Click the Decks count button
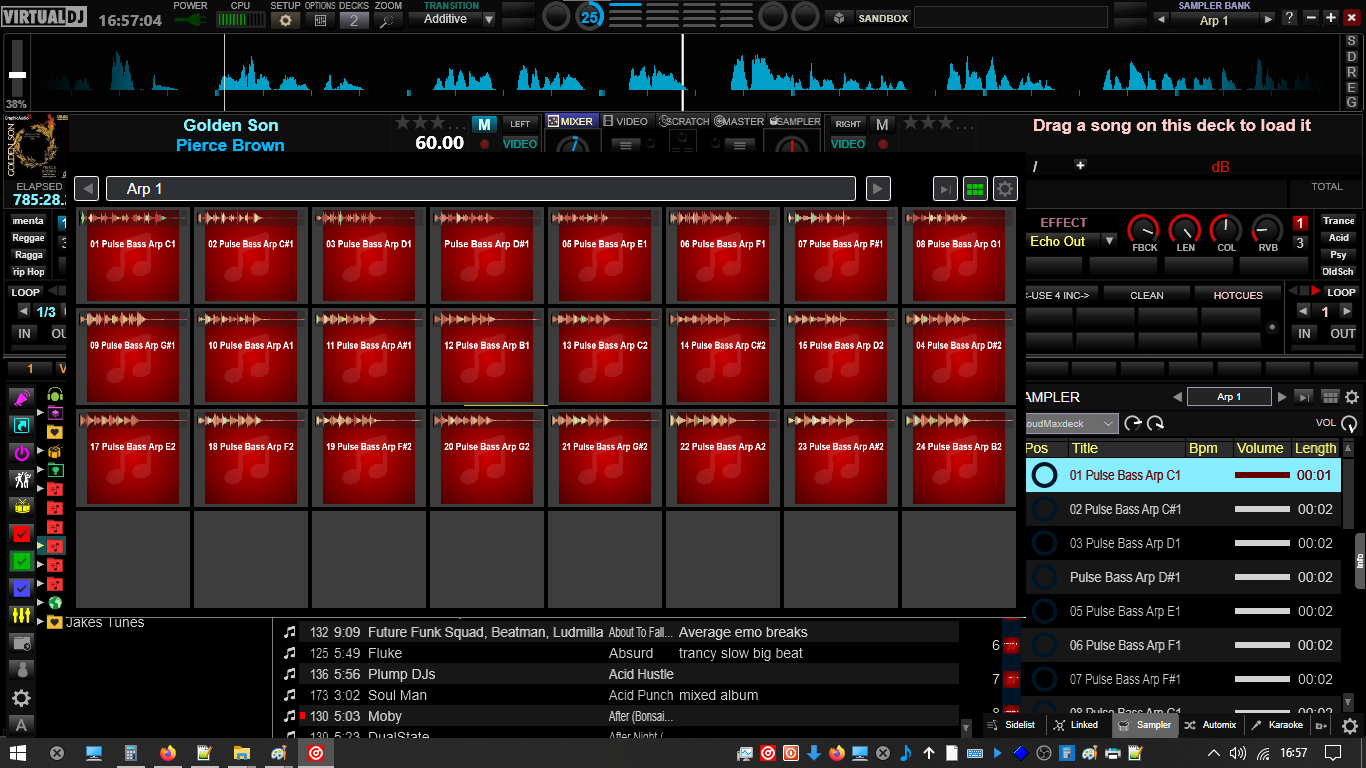The width and height of the screenshot is (1366, 768). (354, 19)
